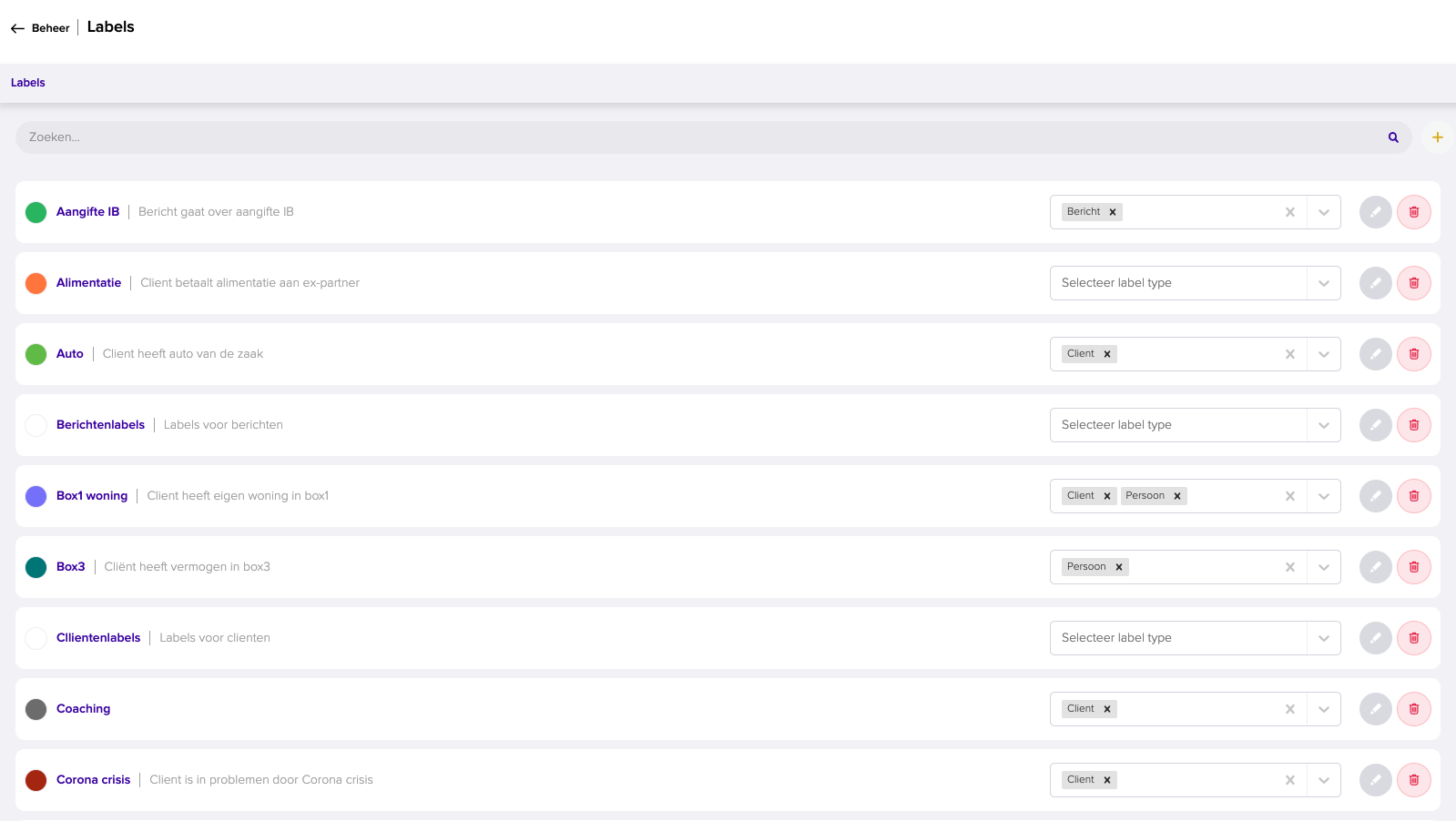Edit the Box3 label
The width and height of the screenshot is (1456, 821).
(x=1376, y=567)
